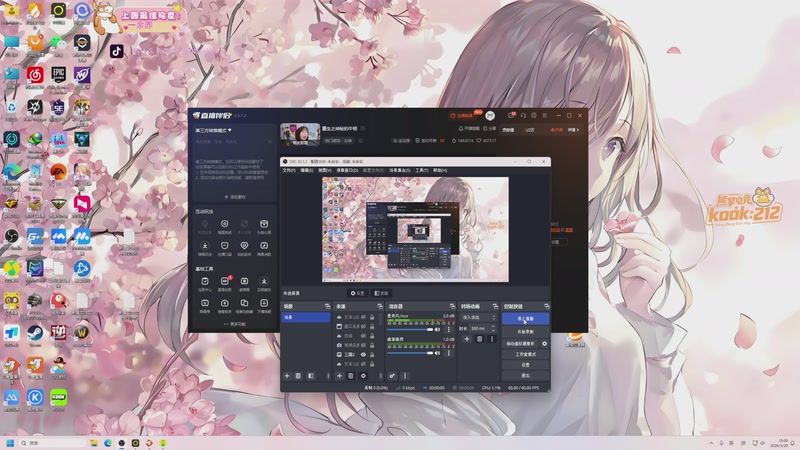Click the taskbar search box
The height and width of the screenshot is (450, 800).
pyautogui.click(x=53, y=443)
